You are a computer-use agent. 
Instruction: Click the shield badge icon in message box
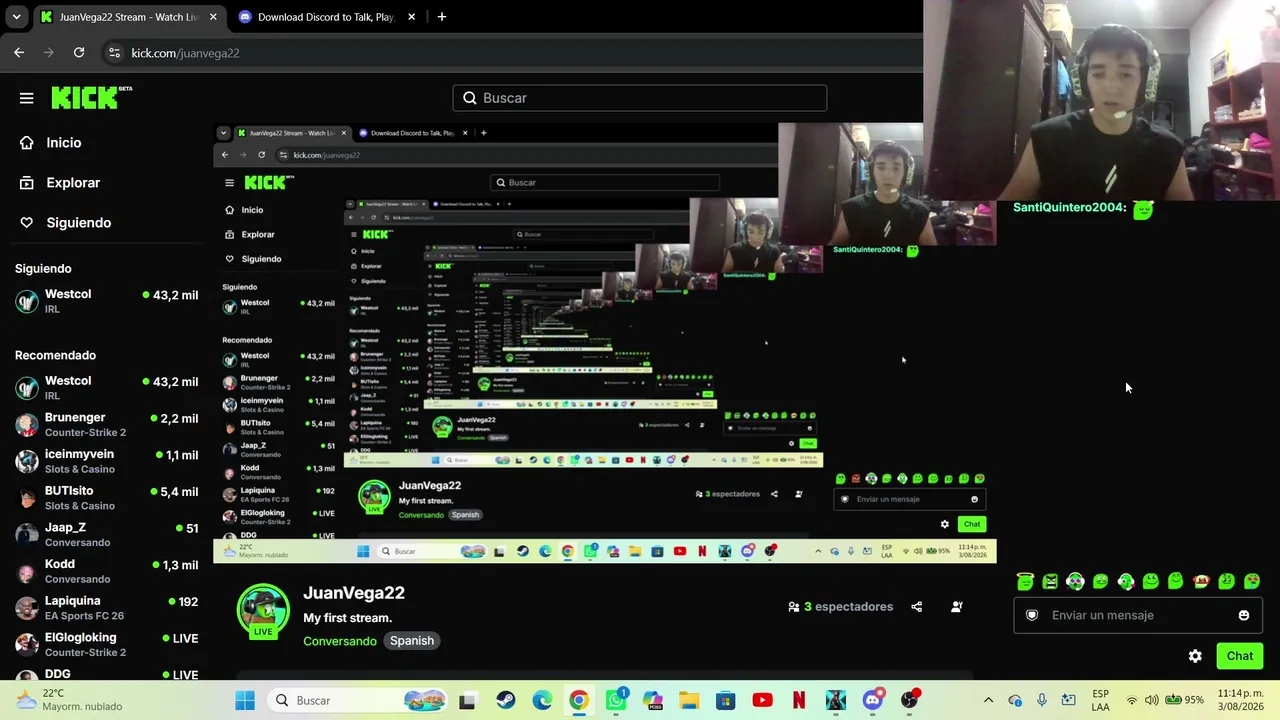tap(1032, 615)
